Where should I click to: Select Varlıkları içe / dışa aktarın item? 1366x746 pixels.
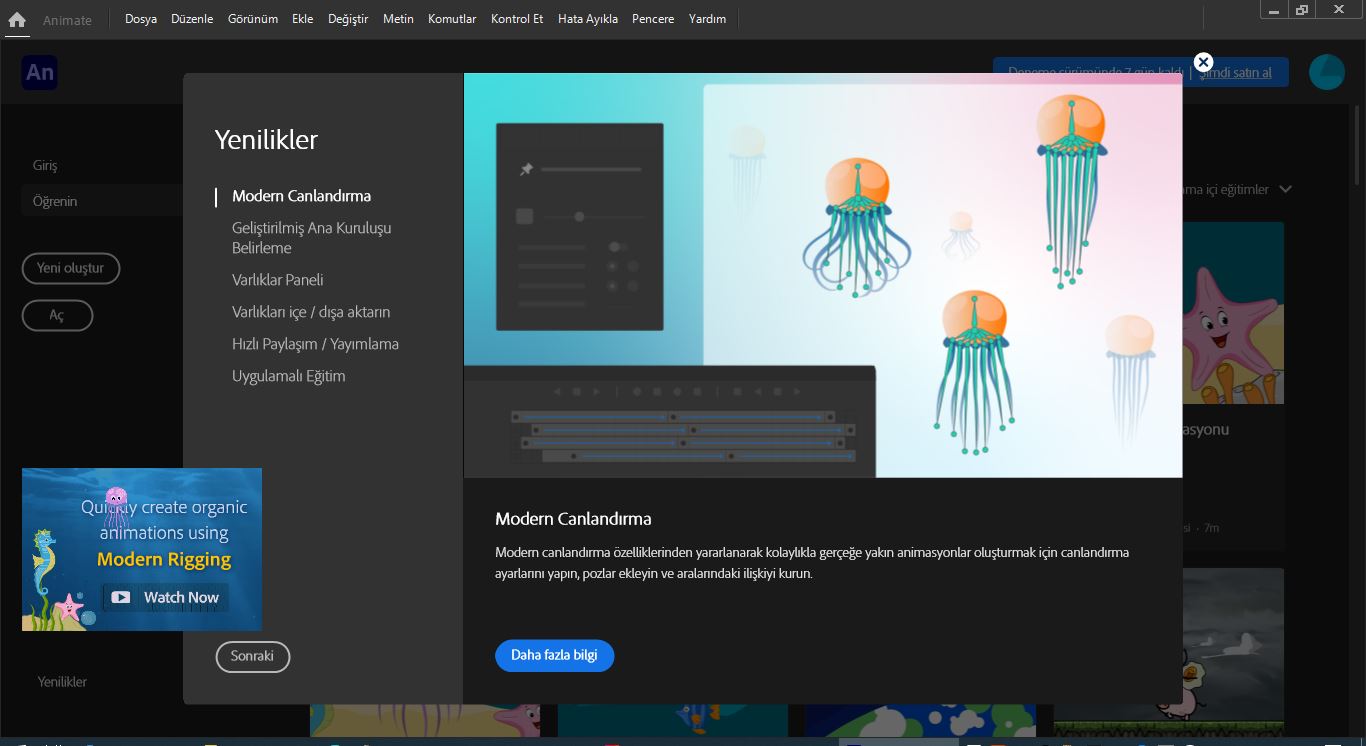coord(311,312)
